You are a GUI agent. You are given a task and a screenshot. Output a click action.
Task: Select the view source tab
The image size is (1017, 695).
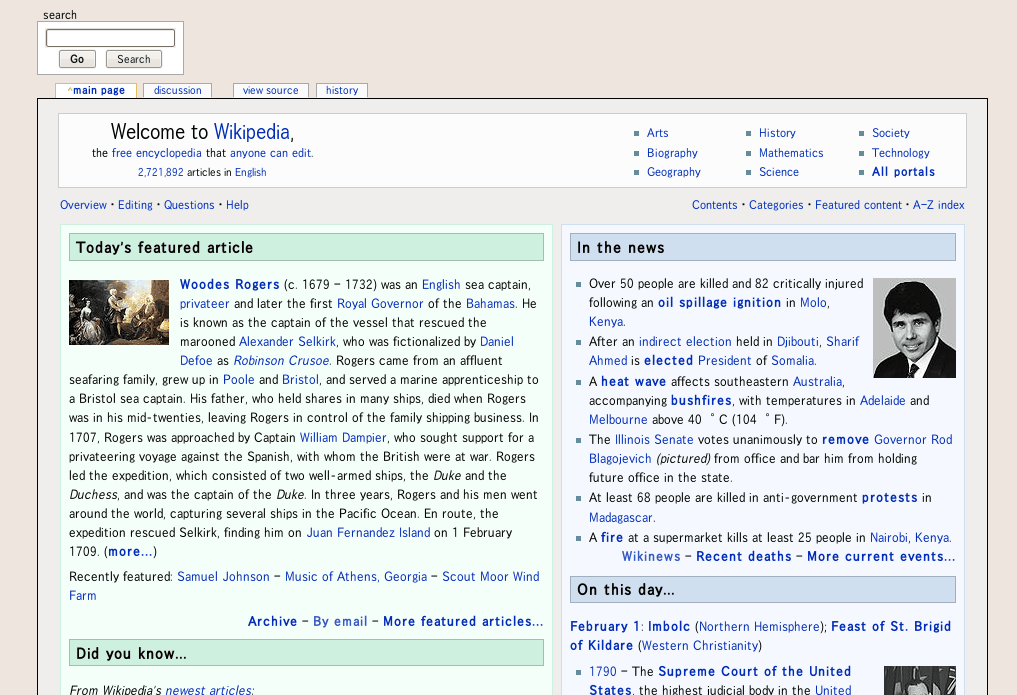click(270, 90)
